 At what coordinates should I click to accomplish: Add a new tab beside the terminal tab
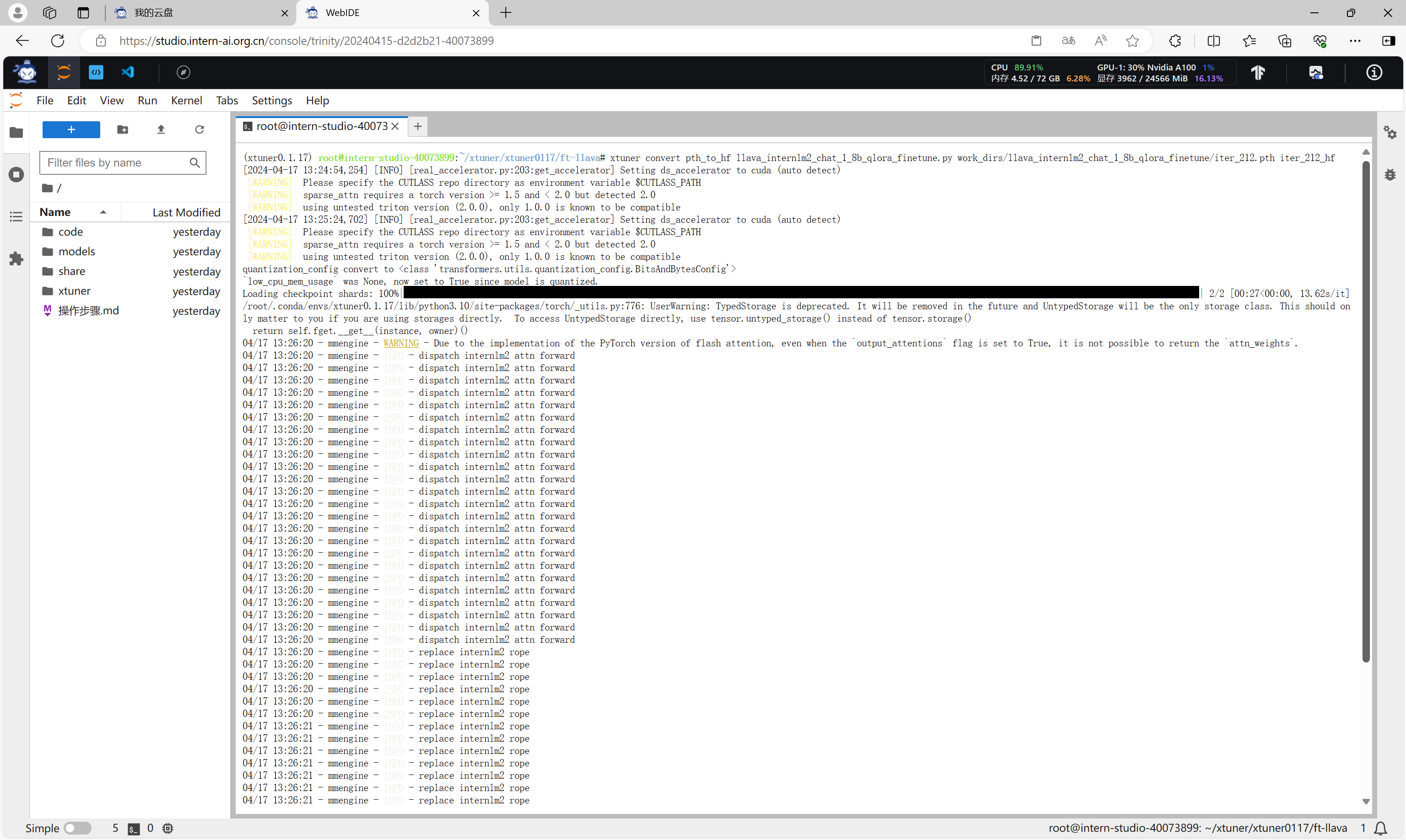coord(418,126)
